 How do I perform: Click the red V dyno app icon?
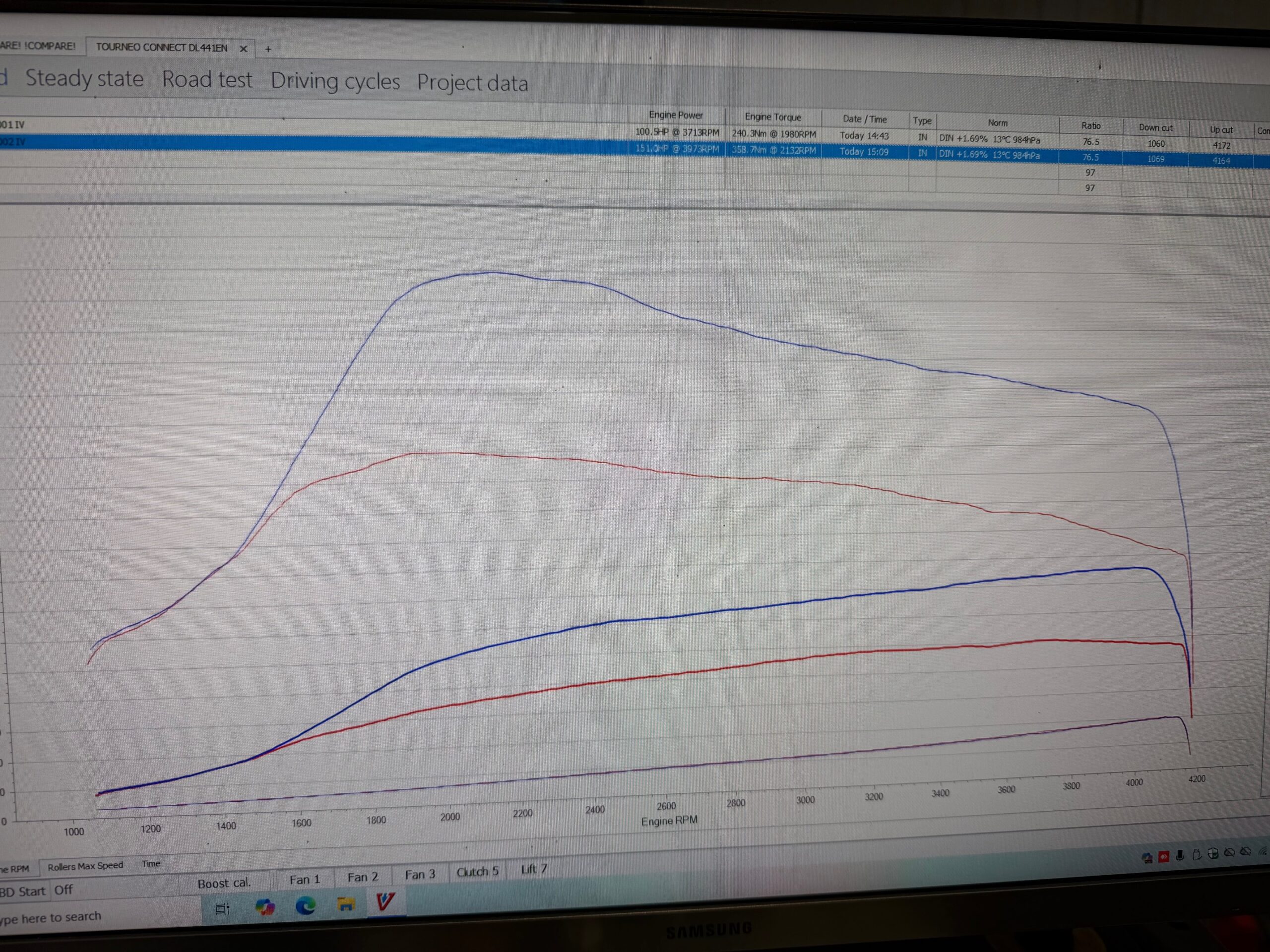[385, 902]
